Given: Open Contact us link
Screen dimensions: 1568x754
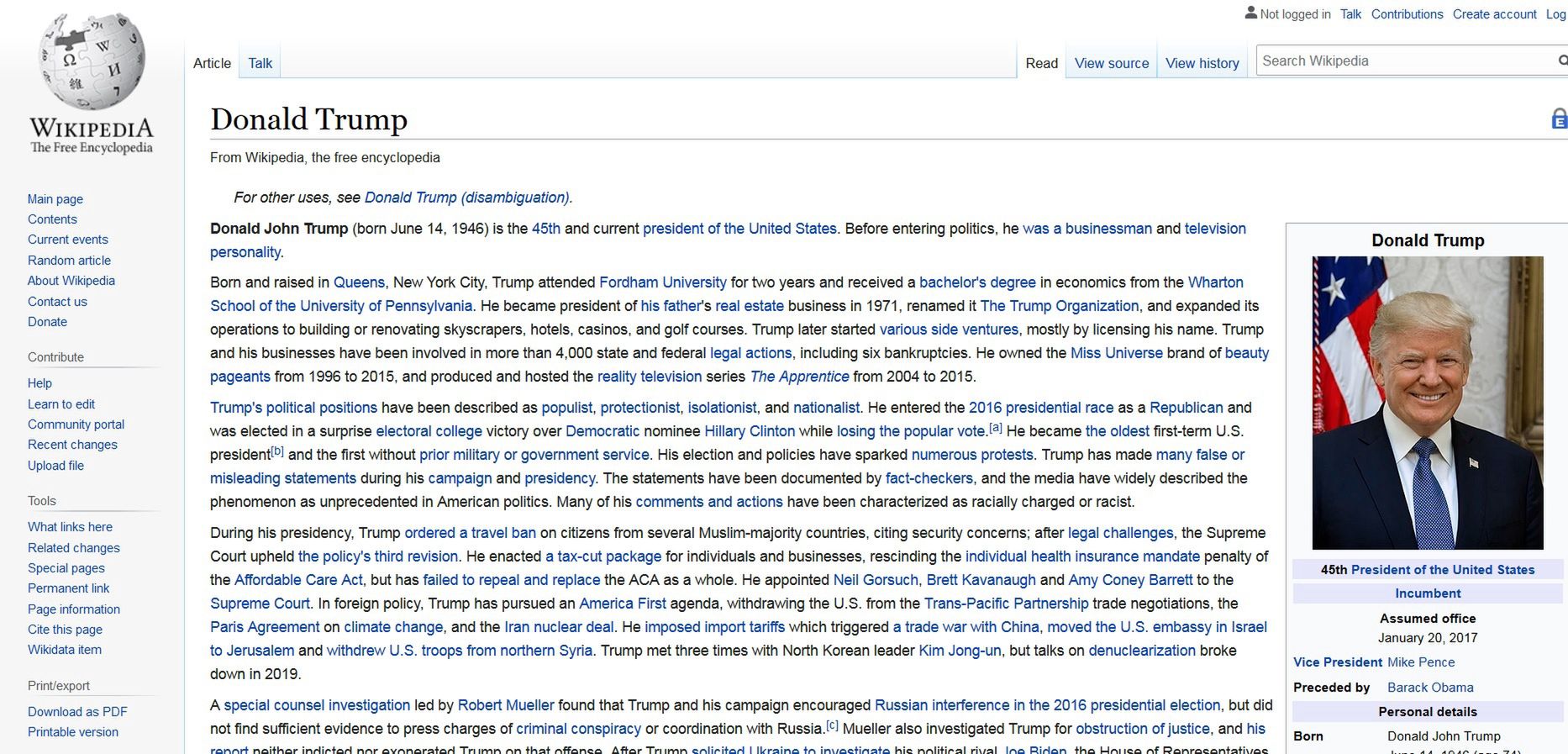Looking at the screenshot, I should coord(57,302).
